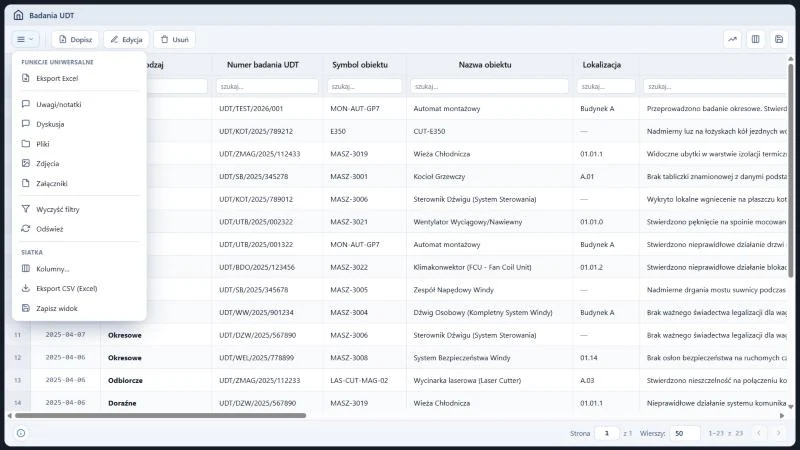Screen dimensions: 800x450
Task: Click the vertical scrollbar thumb
Action: coord(791,171)
